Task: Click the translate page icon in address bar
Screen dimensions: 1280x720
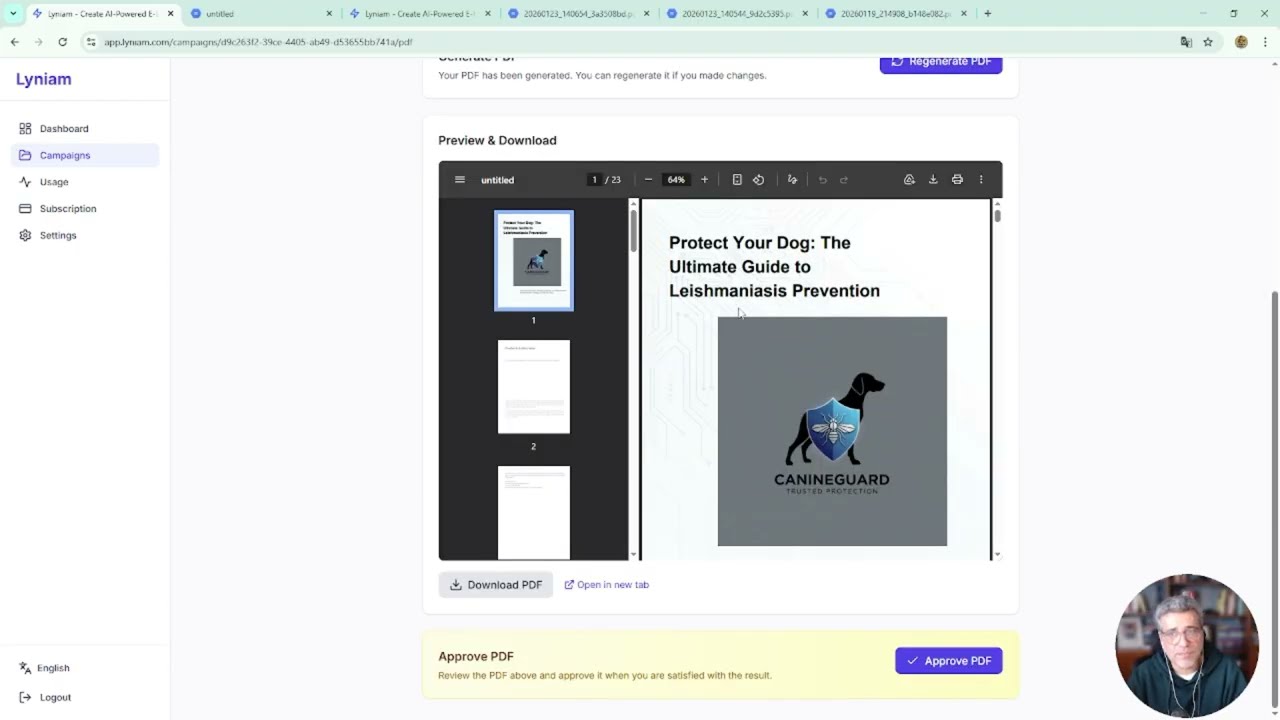Action: tap(1186, 42)
